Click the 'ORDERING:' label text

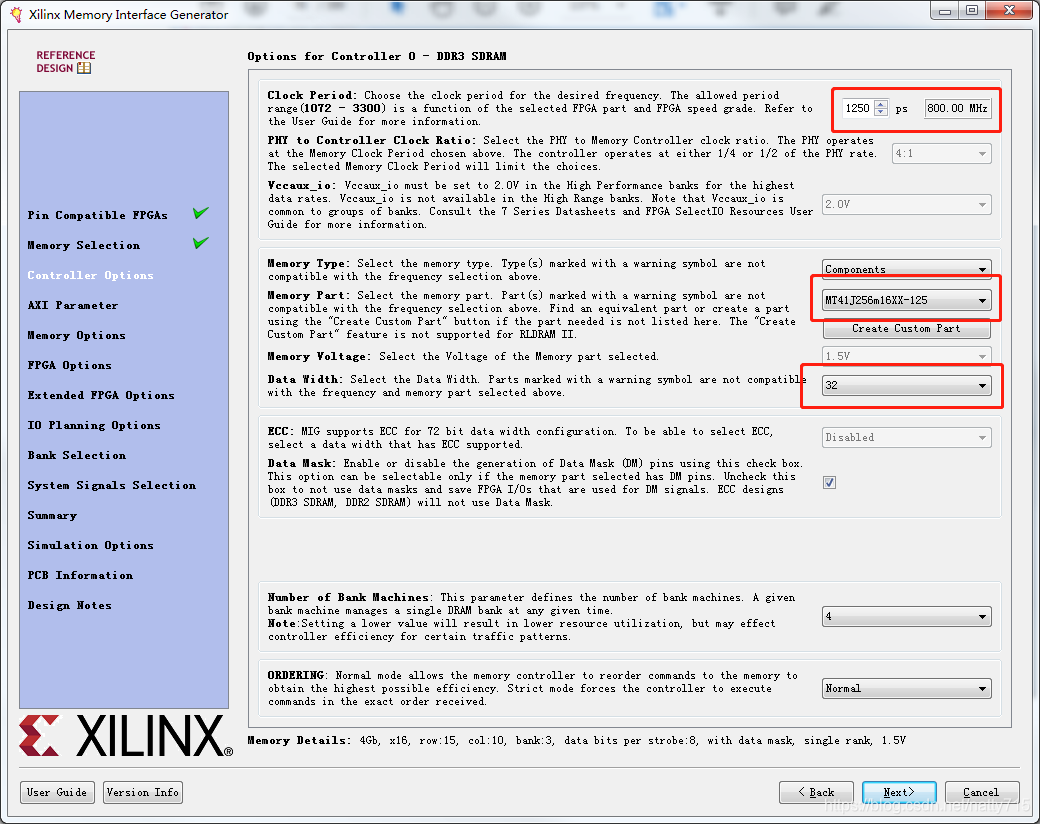[x=296, y=675]
